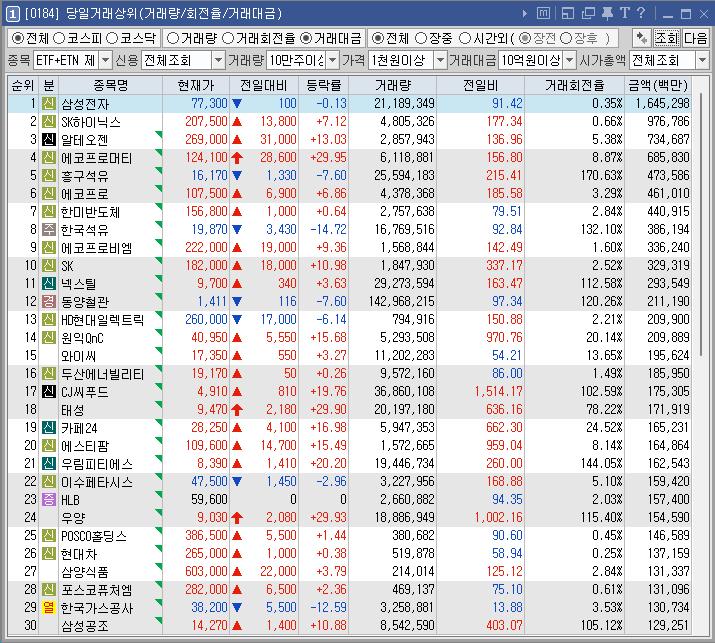This screenshot has height=643, width=715.
Task: Open the help question mark icon
Action: 641,13
